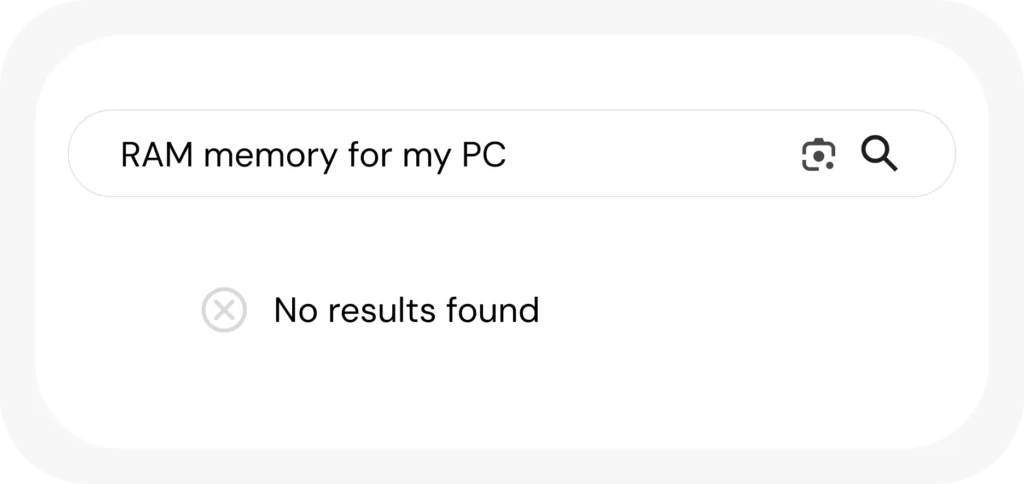Click the circled X no-results icon
Viewport: 1024px width, 484px height.
pyautogui.click(x=224, y=310)
